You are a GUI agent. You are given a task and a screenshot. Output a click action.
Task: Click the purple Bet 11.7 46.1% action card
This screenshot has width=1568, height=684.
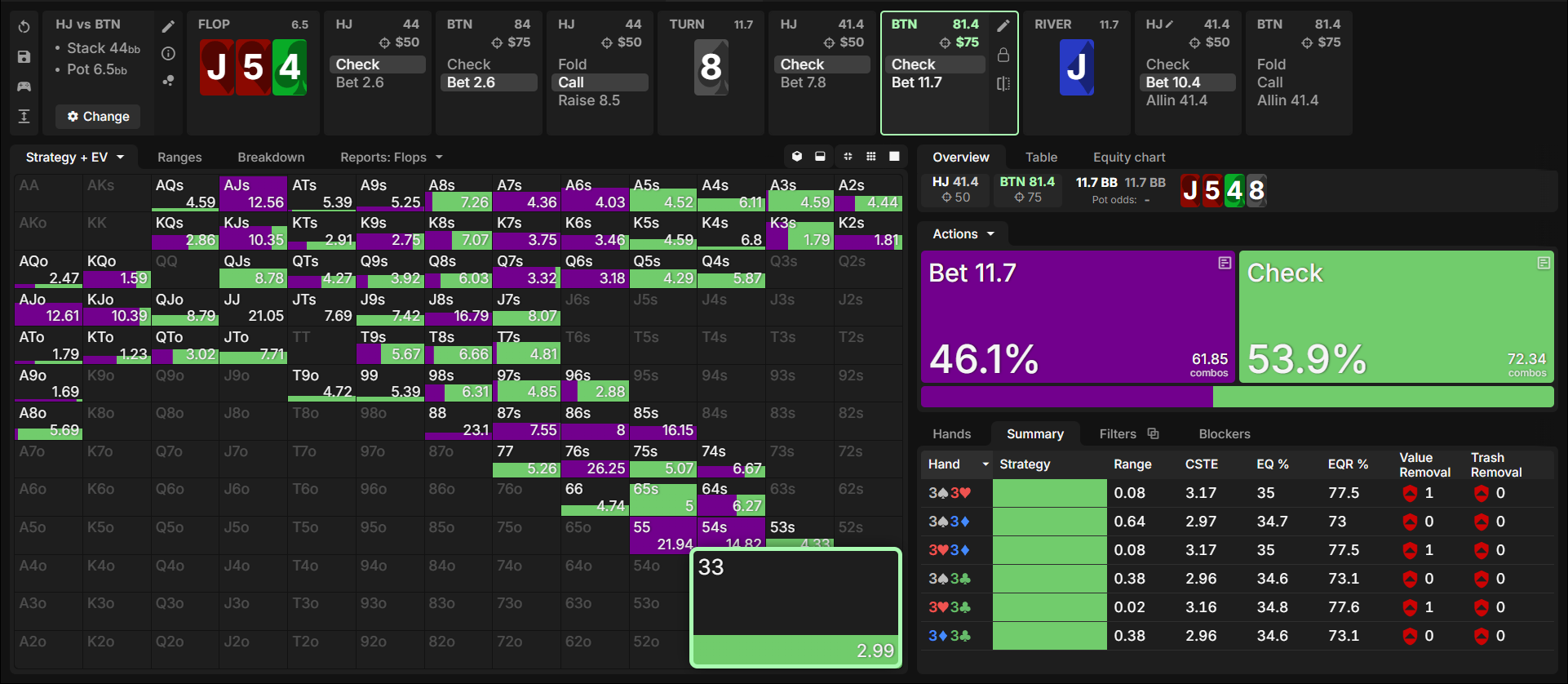[1078, 317]
